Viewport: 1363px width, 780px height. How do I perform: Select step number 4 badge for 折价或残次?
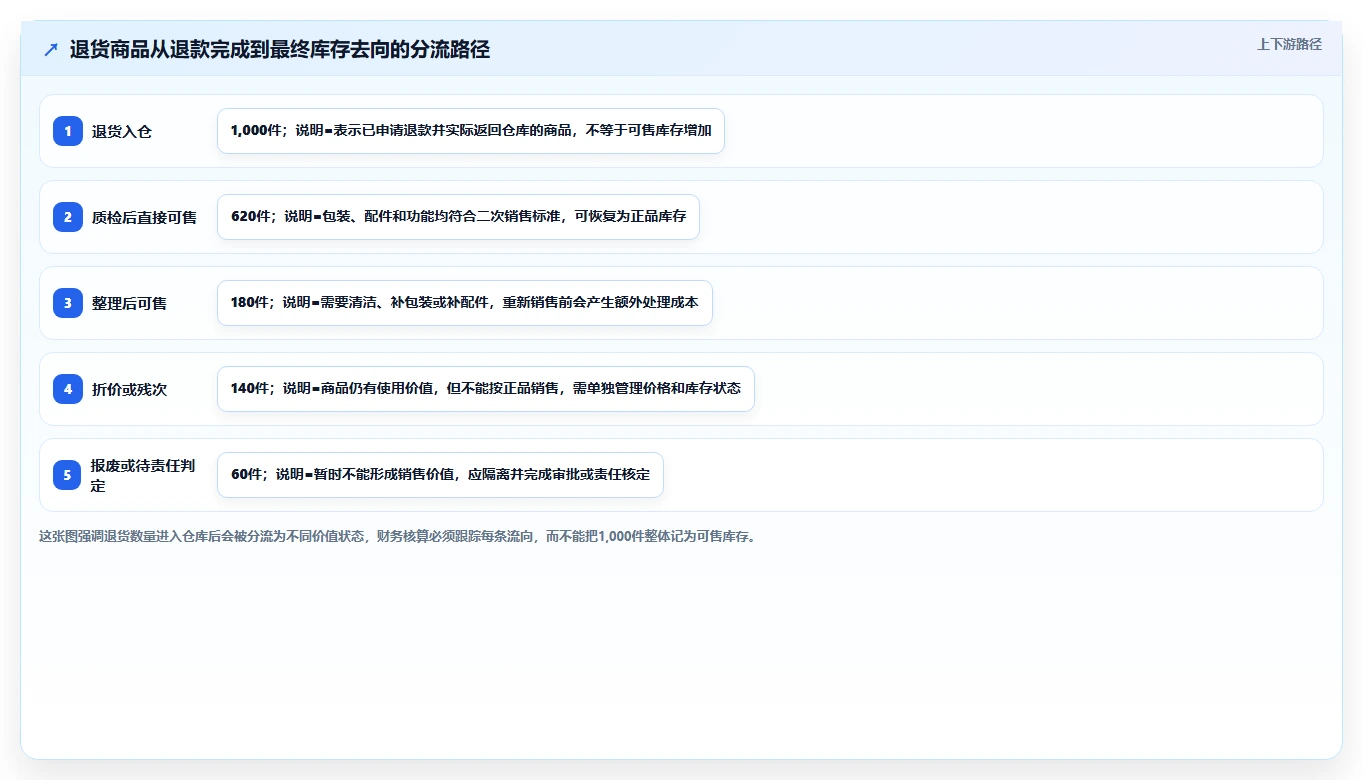(68, 389)
